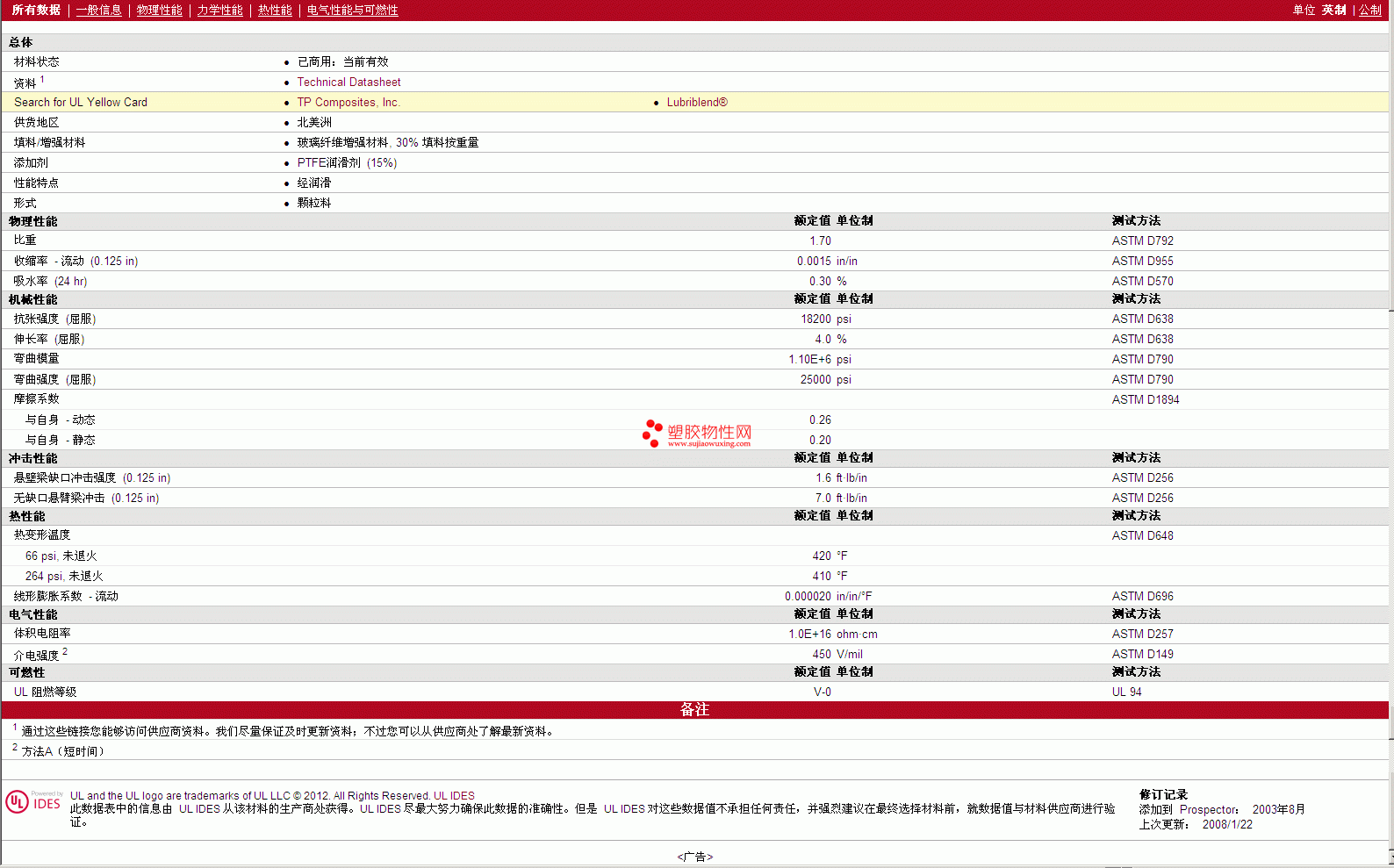1394x868 pixels.
Task: Click the 冲击性能 section header
Action: click(33, 458)
